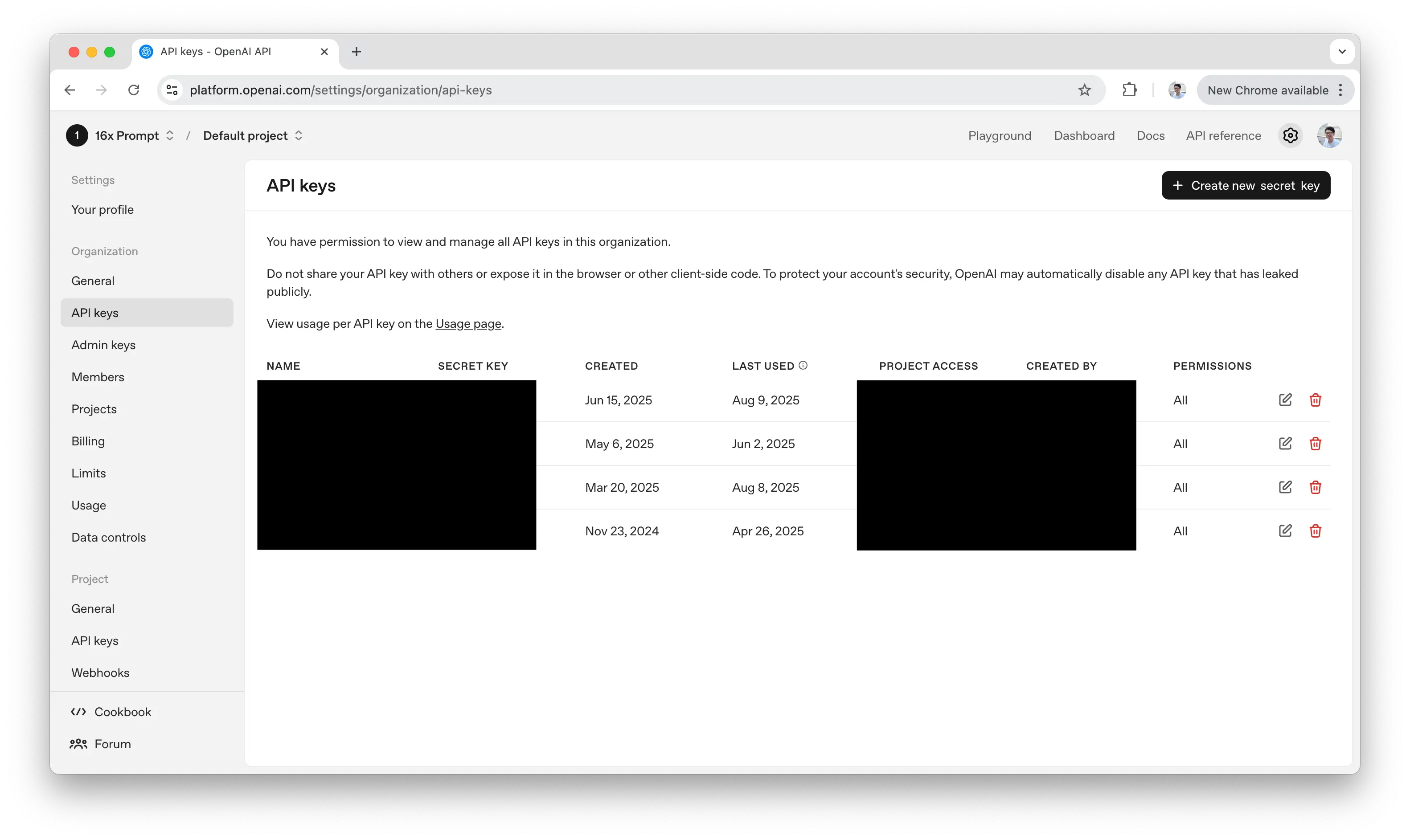Open the Chrome three-dot menu
1410x840 pixels.
pos(1340,90)
